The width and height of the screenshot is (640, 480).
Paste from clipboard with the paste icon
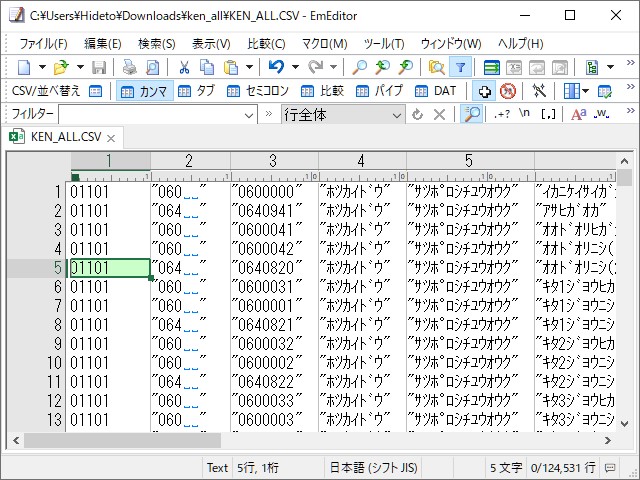(231, 67)
